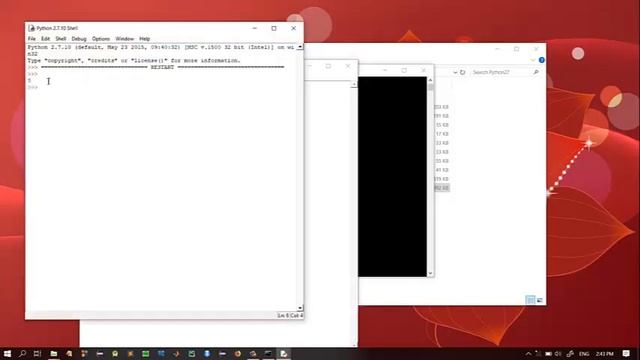This screenshot has height=360, width=640.
Task: Click the RESTART line in the shell
Action: coord(162,67)
